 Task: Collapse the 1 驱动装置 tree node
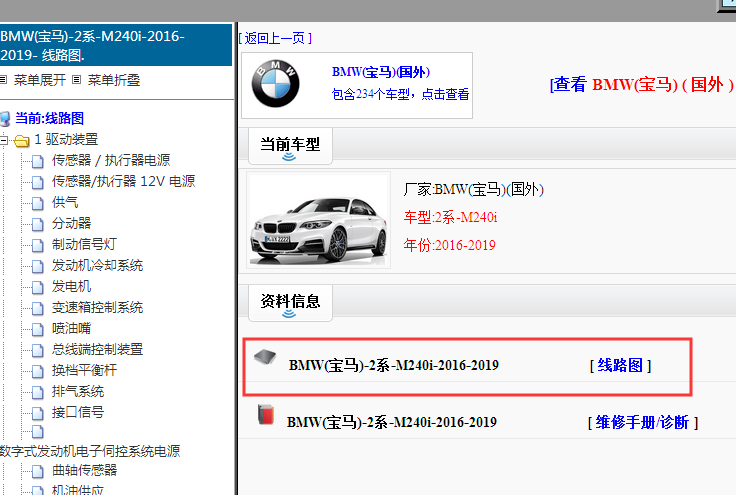coord(4,140)
